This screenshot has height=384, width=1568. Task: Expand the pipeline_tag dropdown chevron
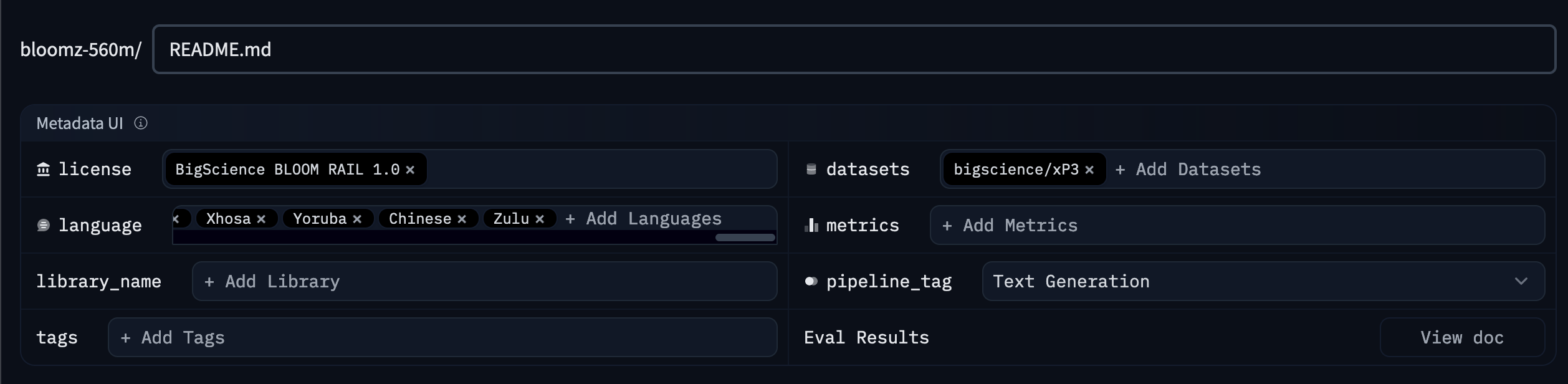(1521, 282)
